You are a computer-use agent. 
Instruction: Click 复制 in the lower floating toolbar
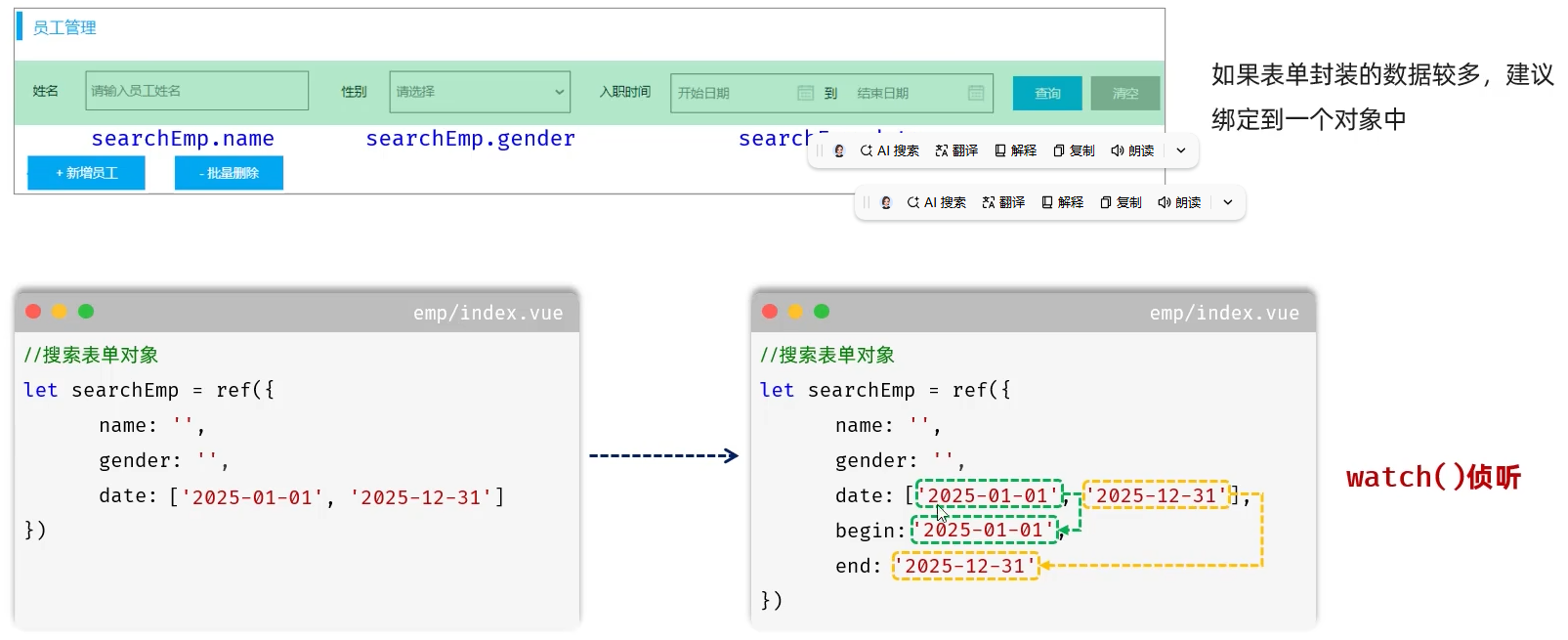(x=1121, y=202)
